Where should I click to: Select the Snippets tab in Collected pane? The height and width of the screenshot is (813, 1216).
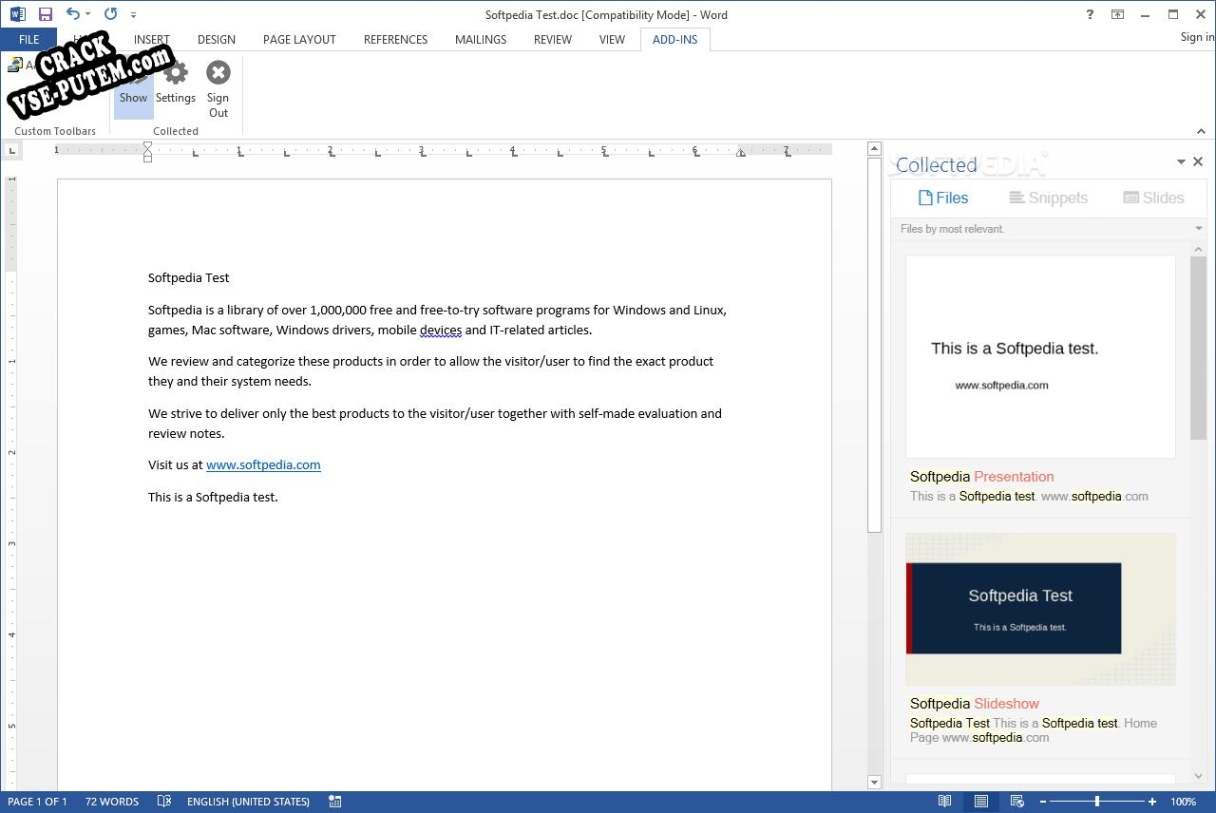(1048, 198)
